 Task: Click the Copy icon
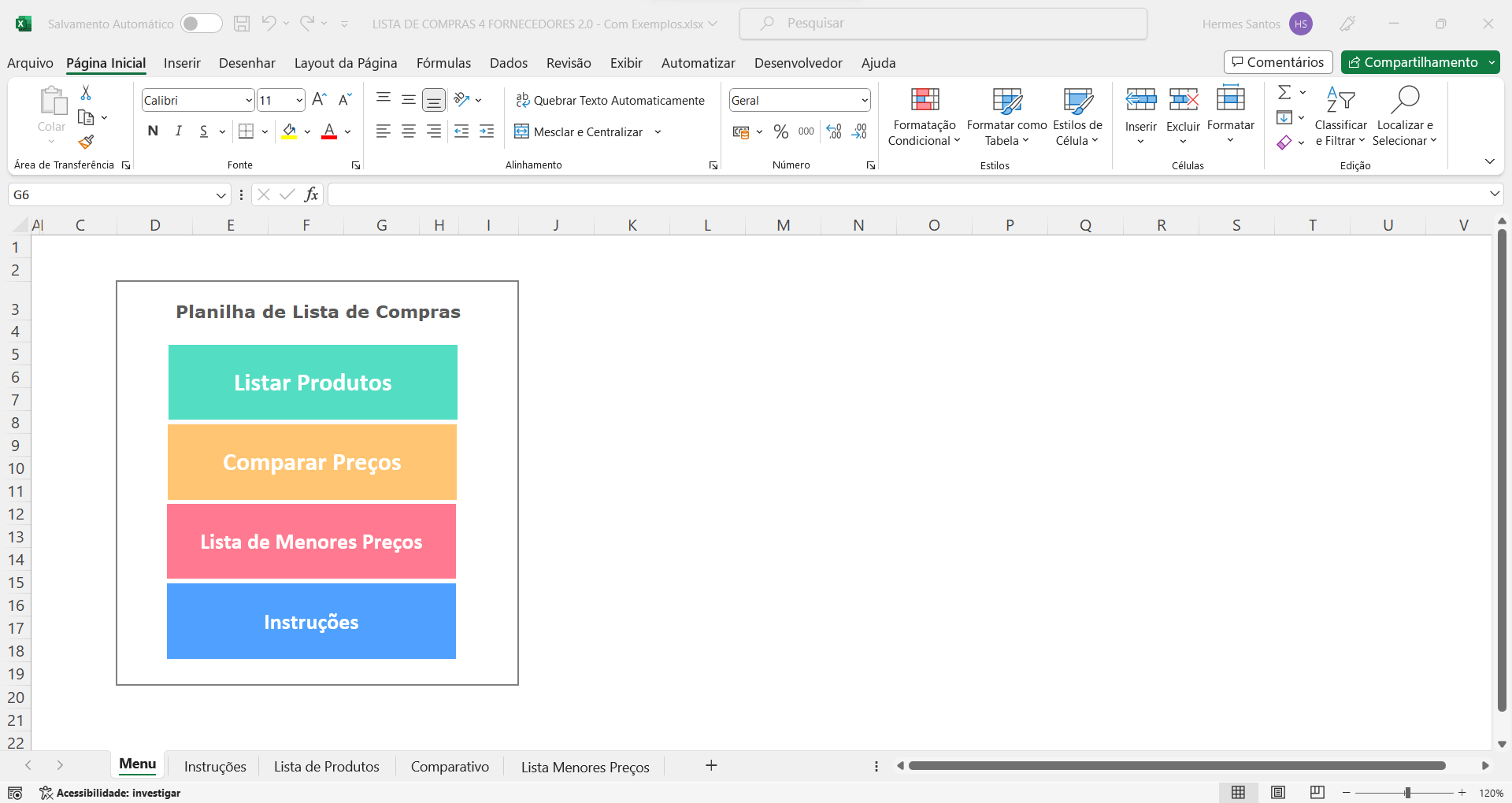pos(86,118)
